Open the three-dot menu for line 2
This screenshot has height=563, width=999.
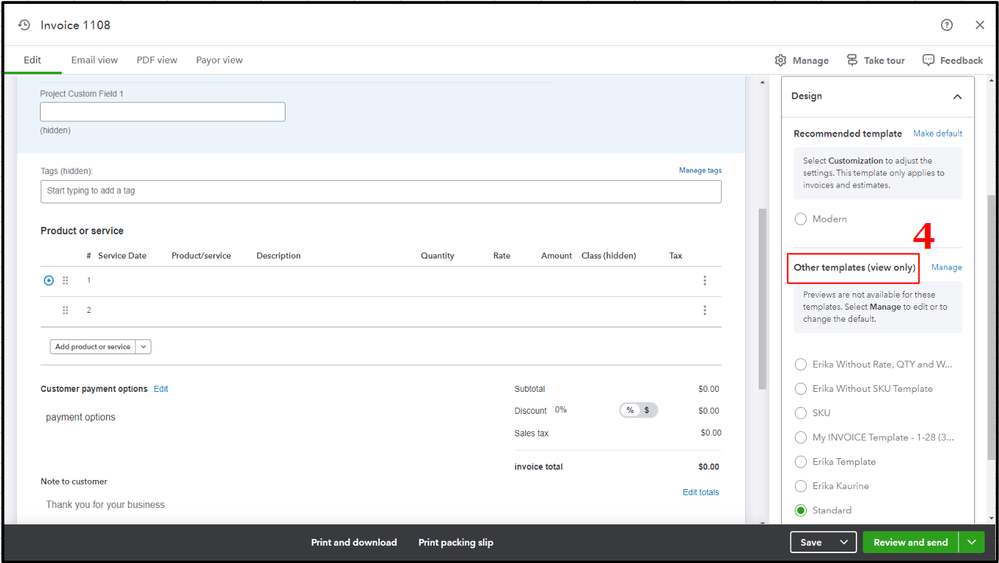click(705, 310)
